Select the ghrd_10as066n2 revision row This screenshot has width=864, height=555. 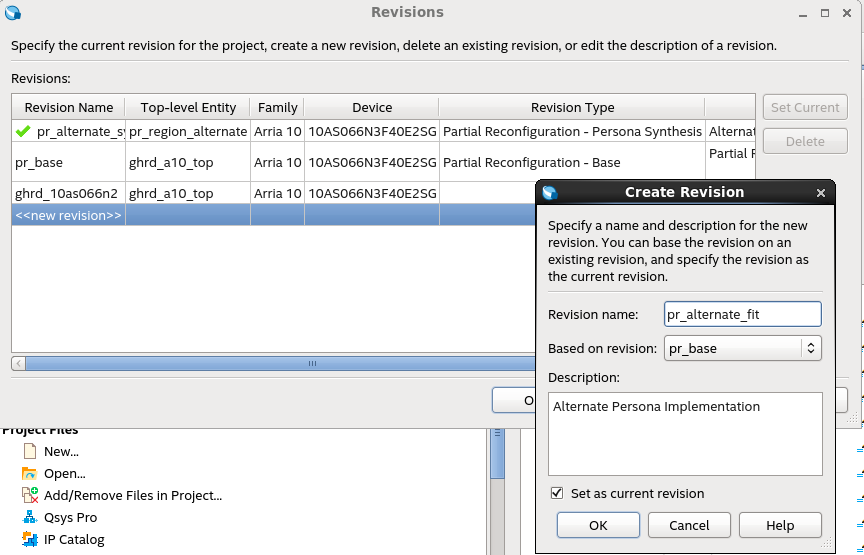[66, 194]
